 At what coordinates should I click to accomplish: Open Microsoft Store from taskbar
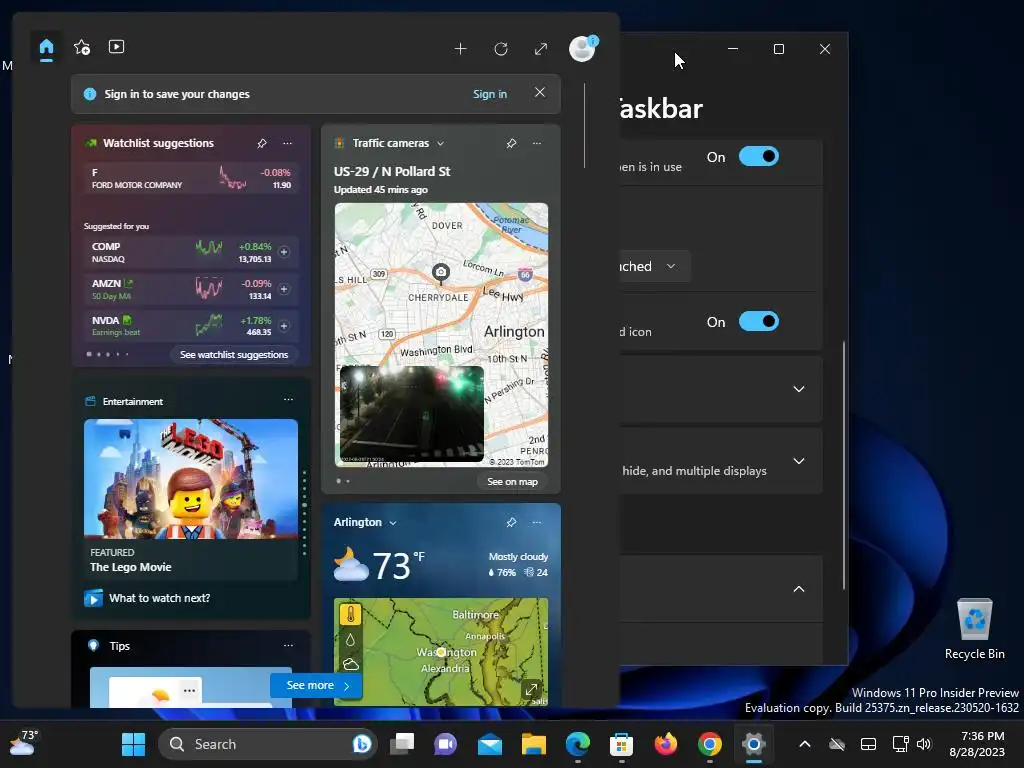[x=622, y=744]
